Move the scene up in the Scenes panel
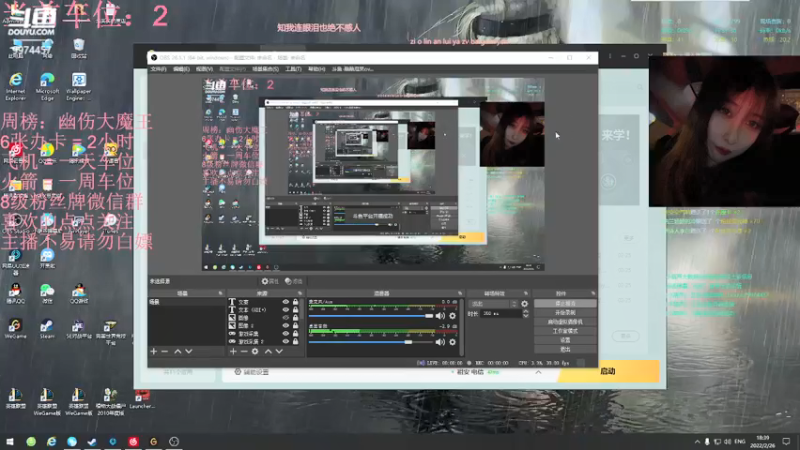The height and width of the screenshot is (450, 800). [178, 352]
